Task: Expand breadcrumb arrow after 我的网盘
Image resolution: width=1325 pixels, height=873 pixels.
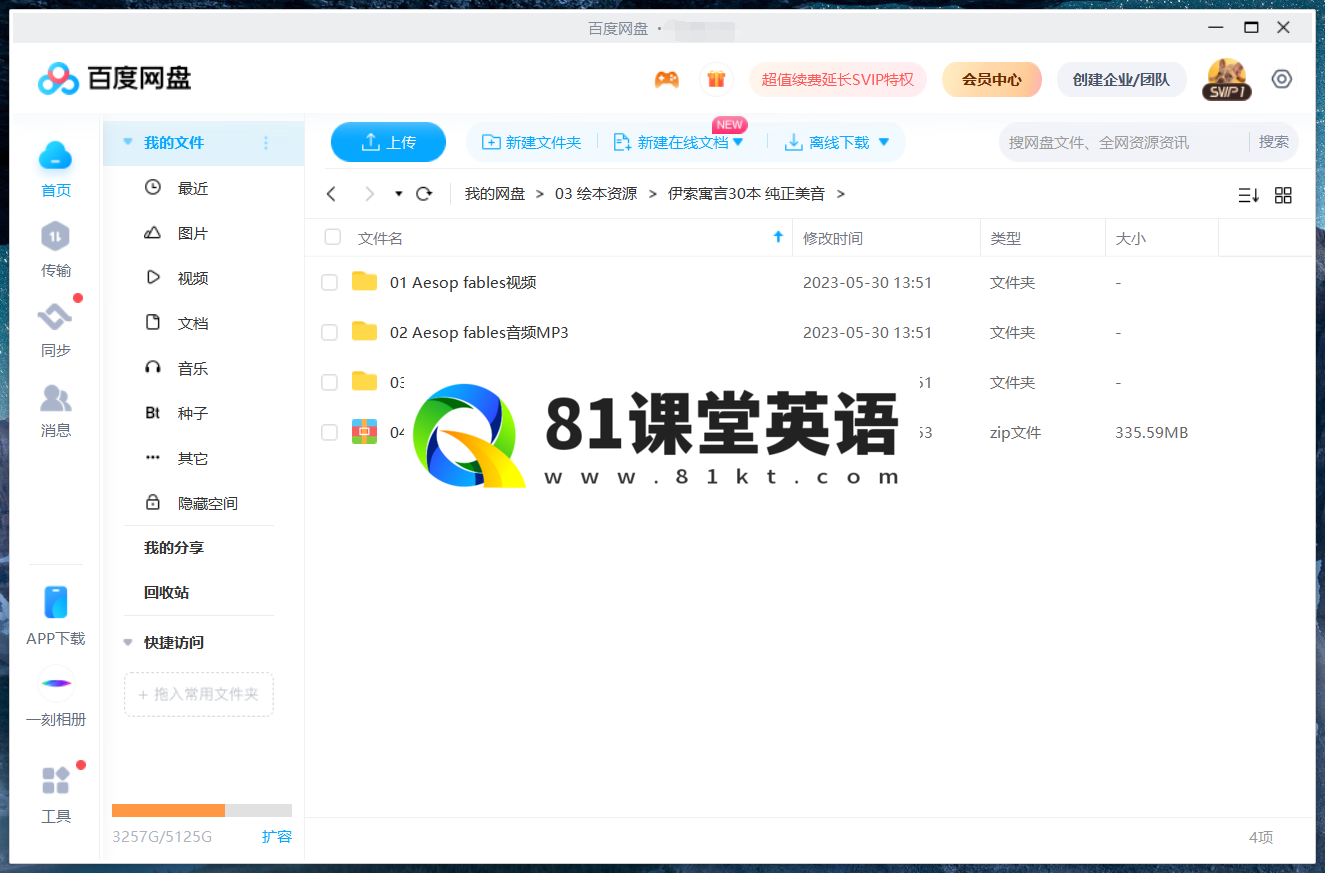Action: pos(540,194)
